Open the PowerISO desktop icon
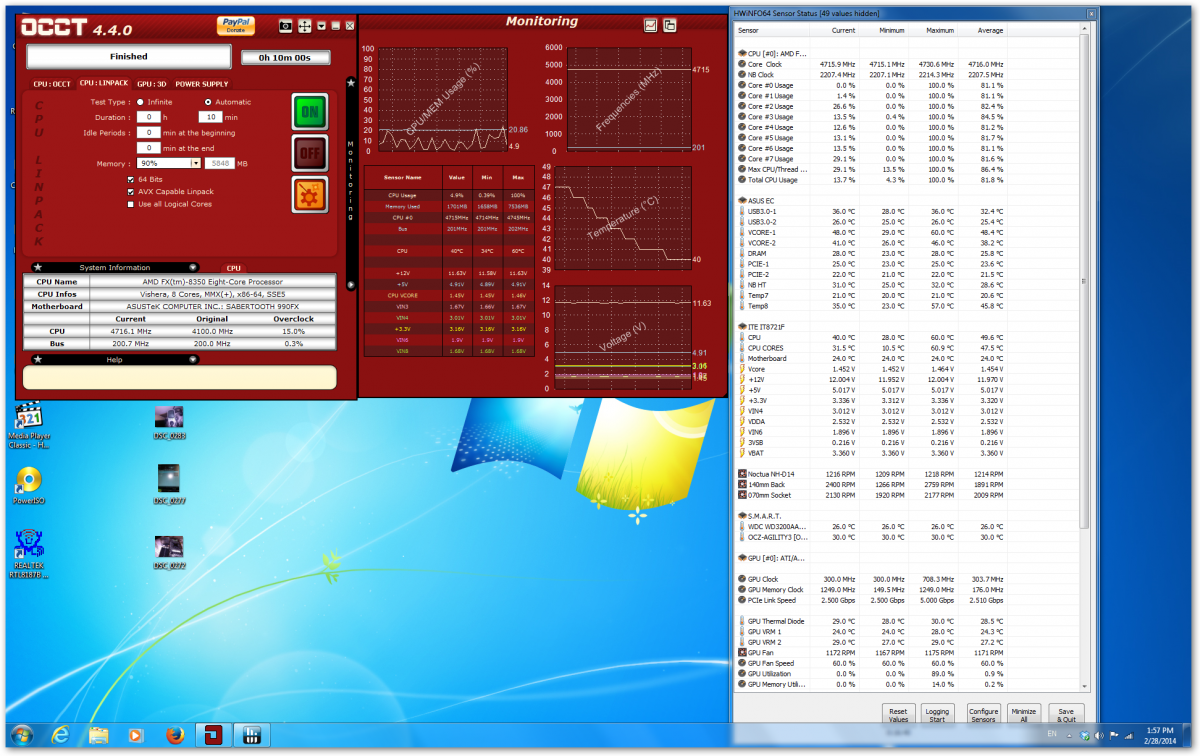1200x756 pixels. click(28, 485)
